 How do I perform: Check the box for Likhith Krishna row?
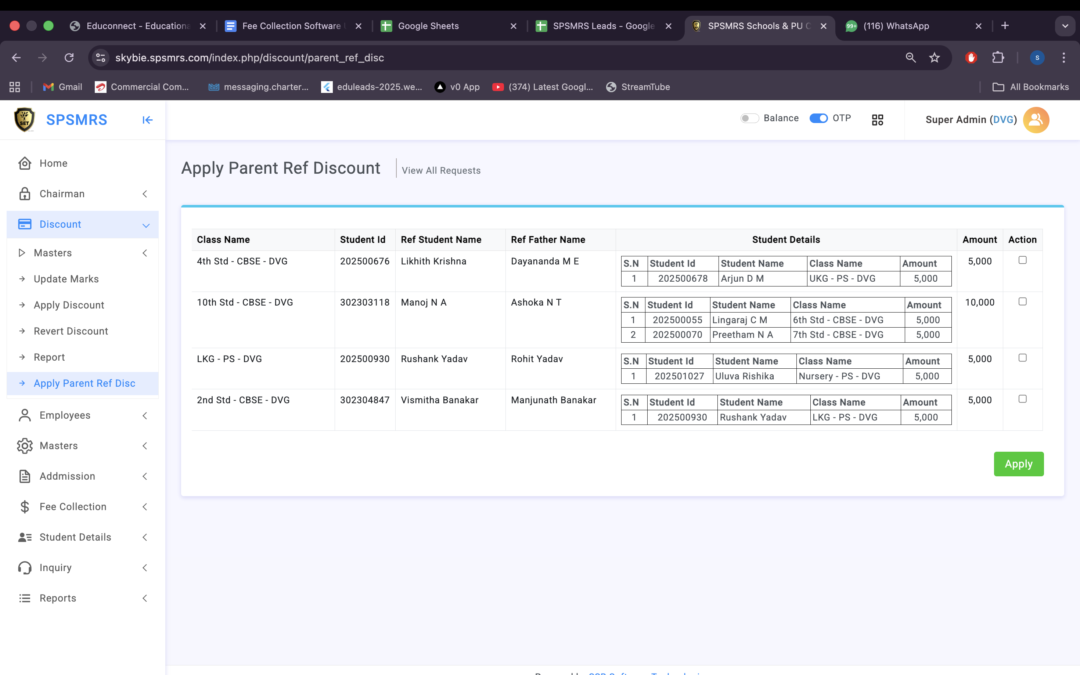pos(1022,260)
